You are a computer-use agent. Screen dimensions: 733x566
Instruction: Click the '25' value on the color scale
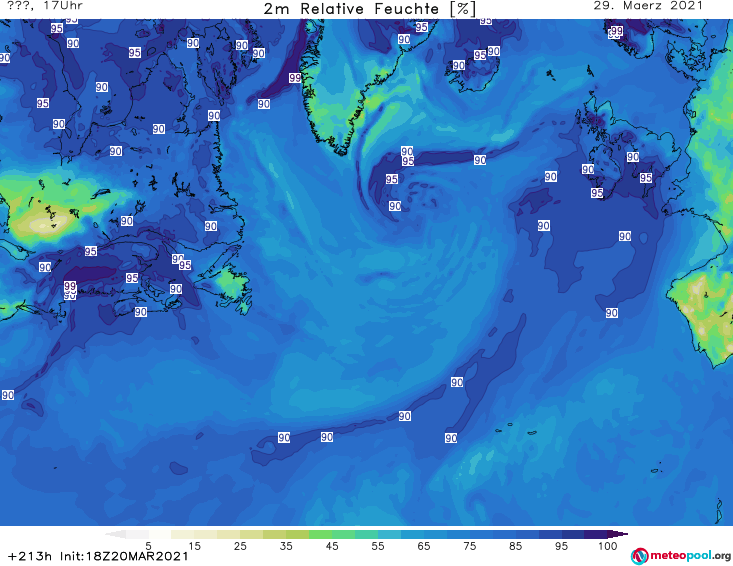[x=240, y=546]
